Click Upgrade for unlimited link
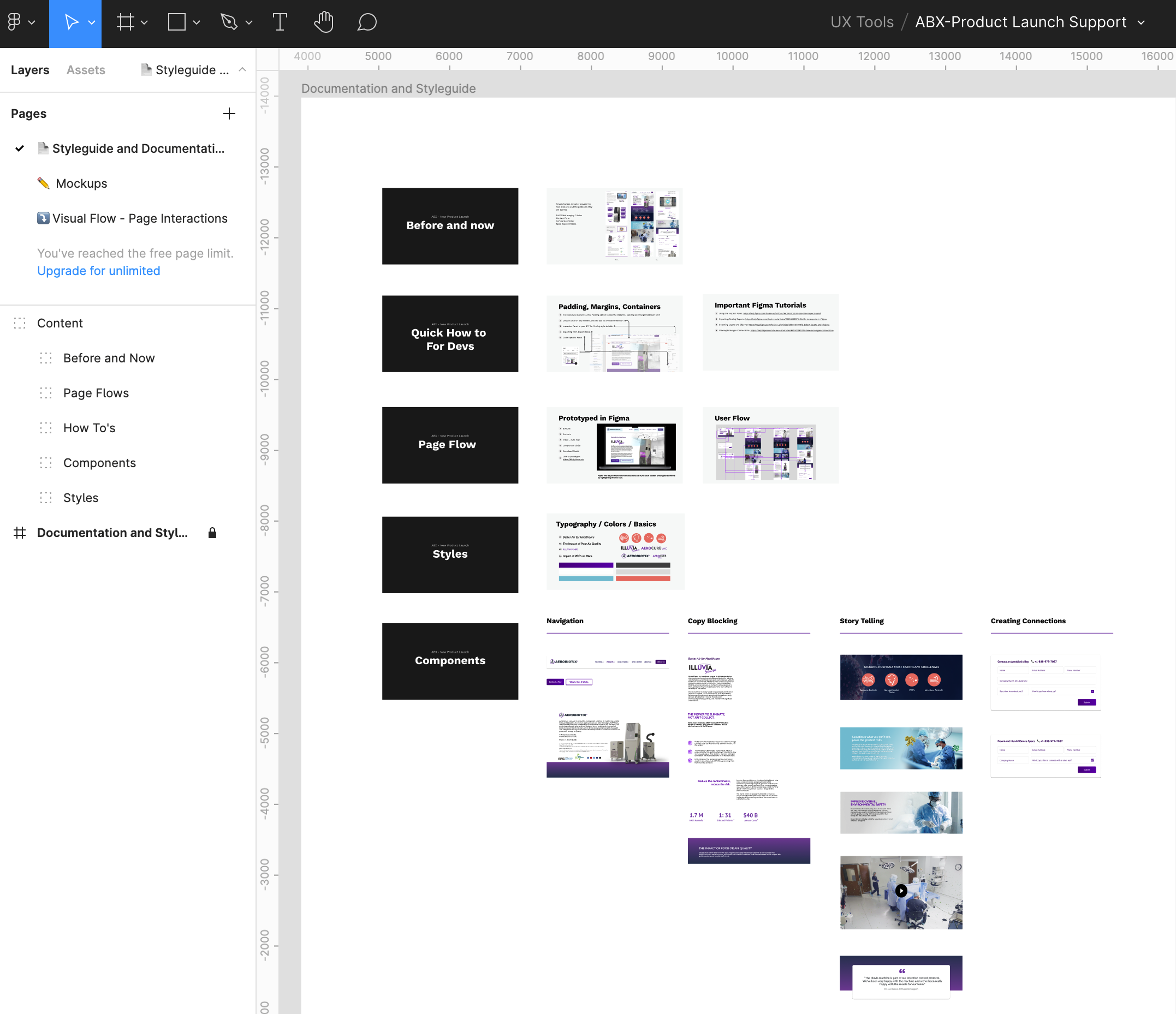1176x1014 pixels. pos(99,271)
